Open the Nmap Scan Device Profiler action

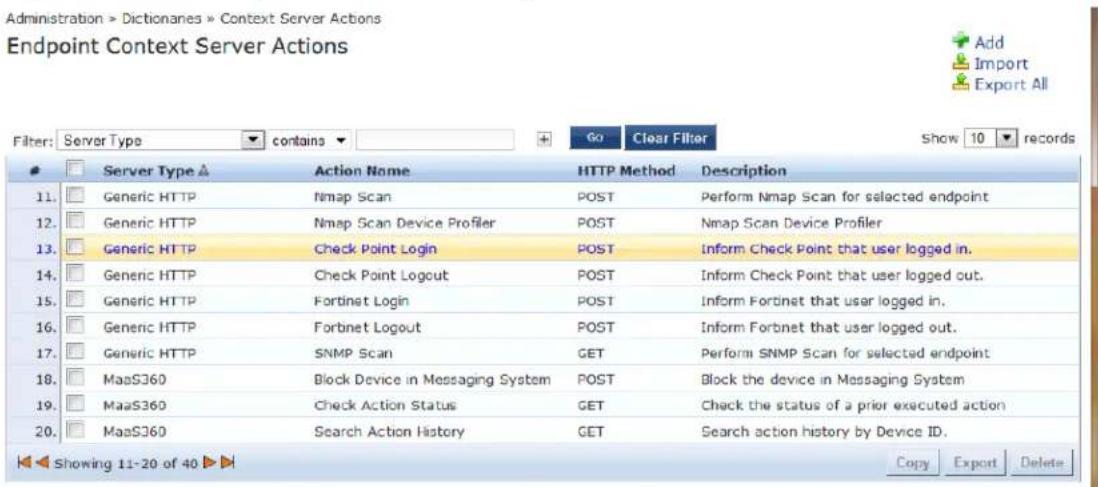[405, 223]
